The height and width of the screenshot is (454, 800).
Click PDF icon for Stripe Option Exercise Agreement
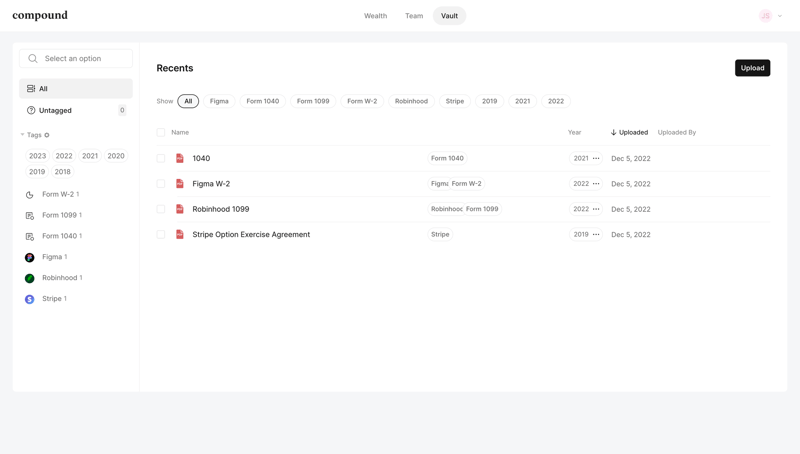(180, 235)
